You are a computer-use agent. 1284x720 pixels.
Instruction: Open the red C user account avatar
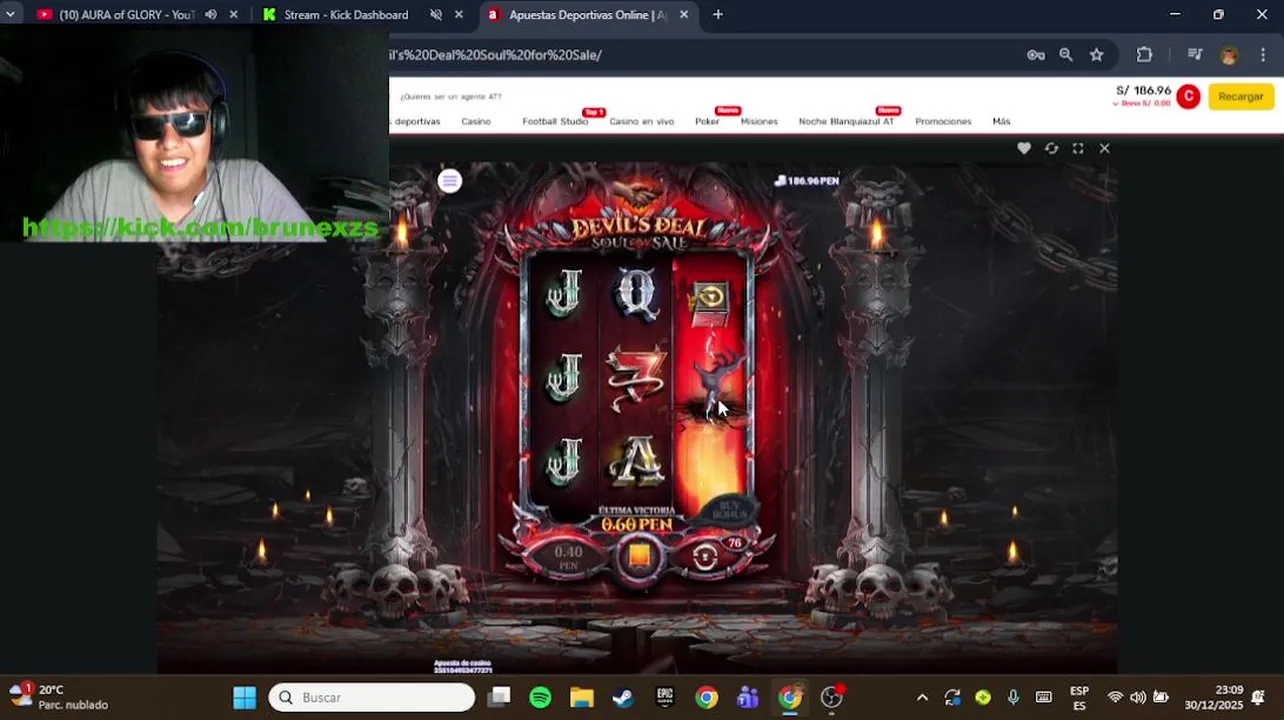point(1188,96)
